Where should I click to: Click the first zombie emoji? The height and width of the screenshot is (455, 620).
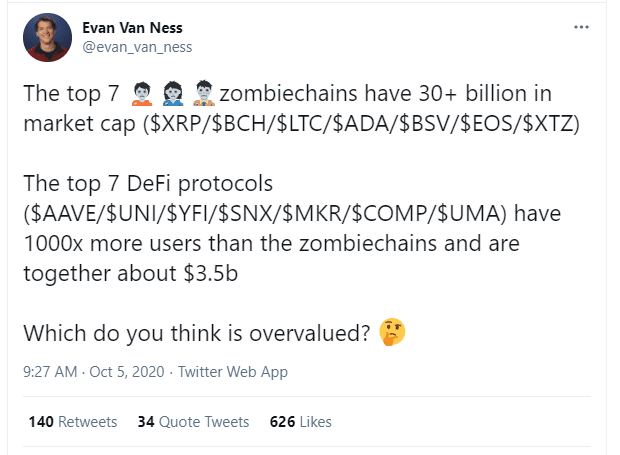point(142,94)
